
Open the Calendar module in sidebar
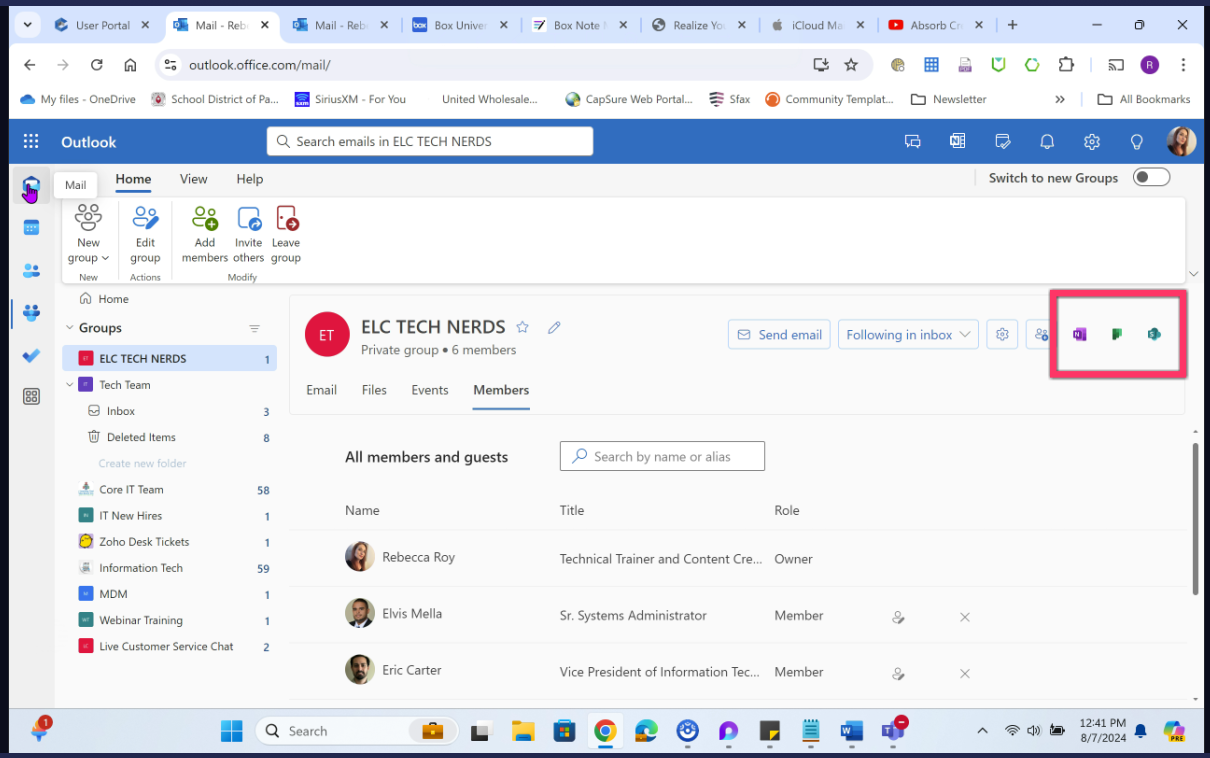(x=31, y=228)
